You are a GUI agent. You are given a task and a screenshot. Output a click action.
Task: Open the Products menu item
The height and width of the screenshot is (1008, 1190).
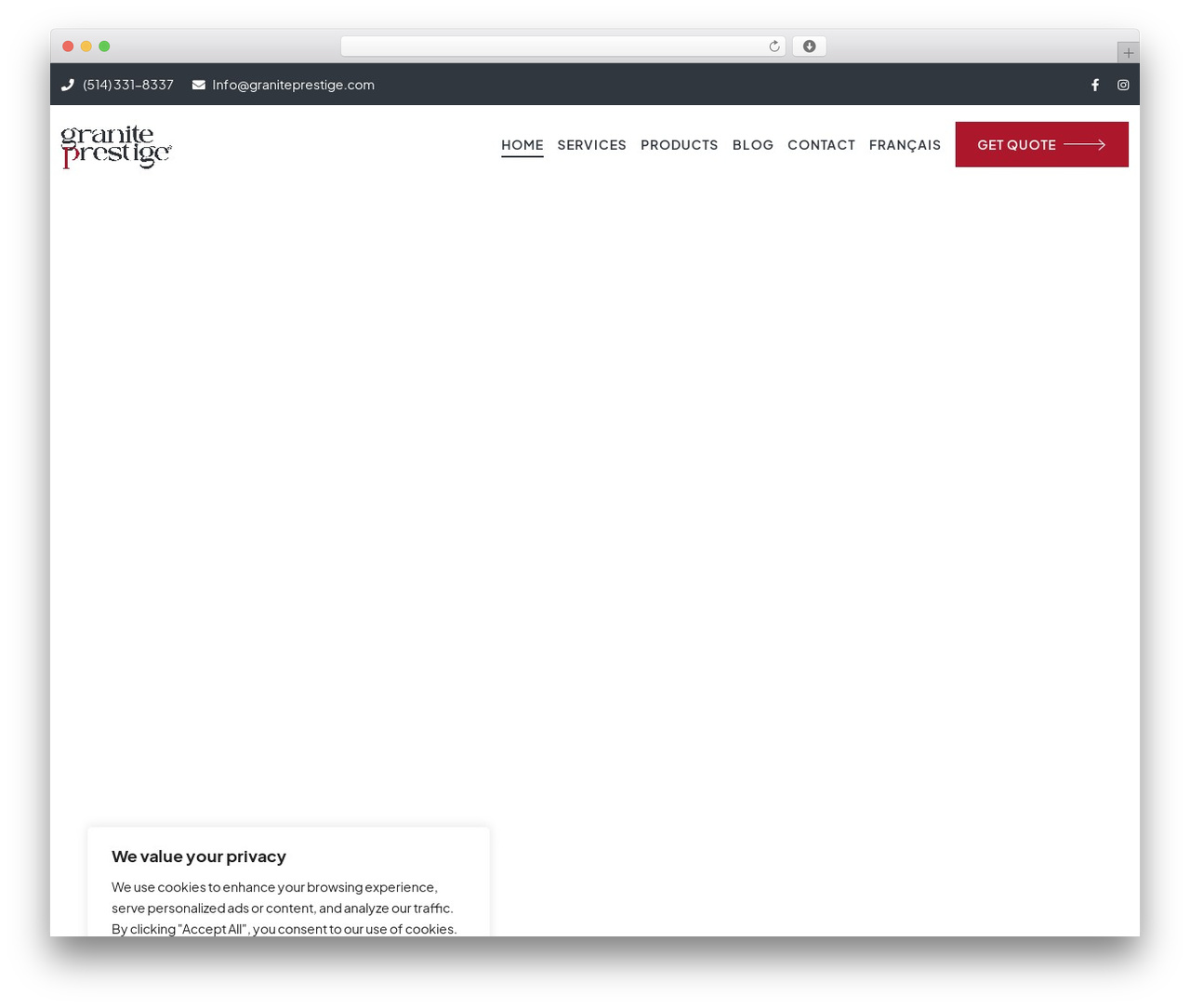tap(680, 144)
